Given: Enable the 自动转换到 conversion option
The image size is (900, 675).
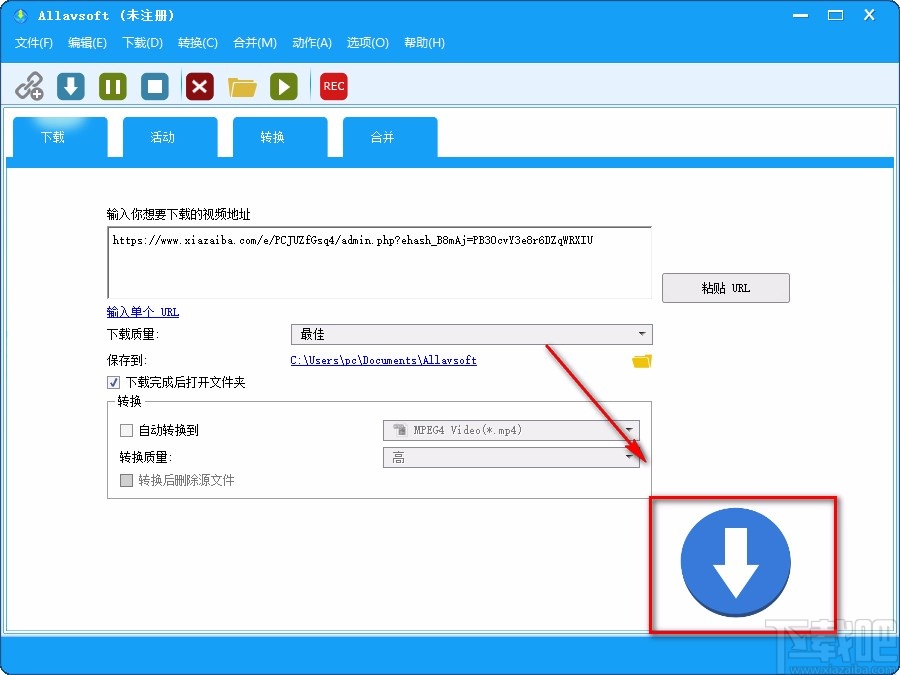Looking at the screenshot, I should point(126,430).
